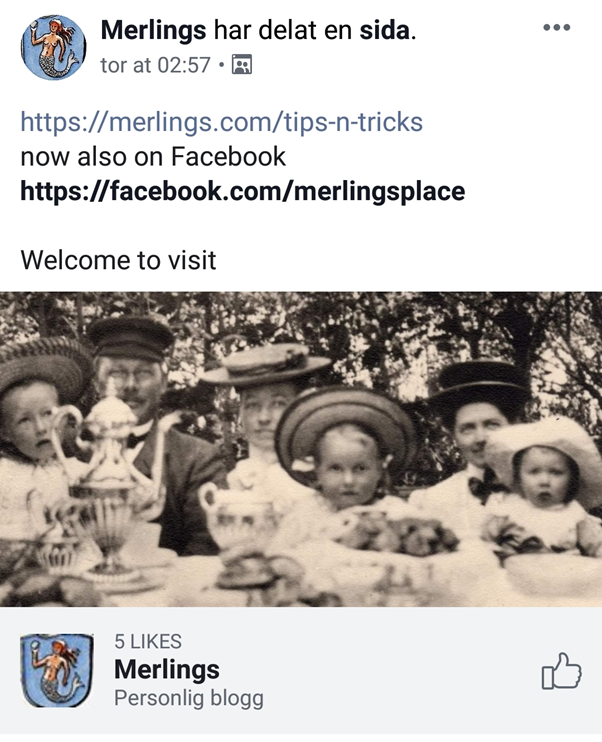
Task: Click the "now also on Facebook" text line
Action: (x=153, y=157)
